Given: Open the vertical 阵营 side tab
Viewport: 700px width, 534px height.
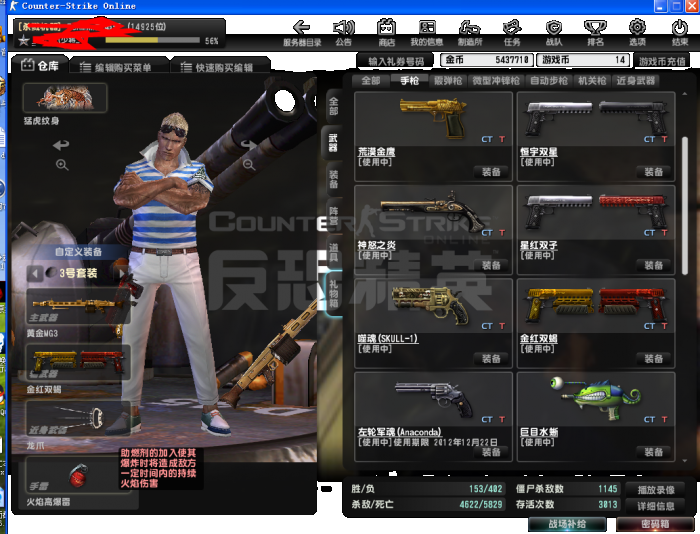Looking at the screenshot, I should [334, 216].
